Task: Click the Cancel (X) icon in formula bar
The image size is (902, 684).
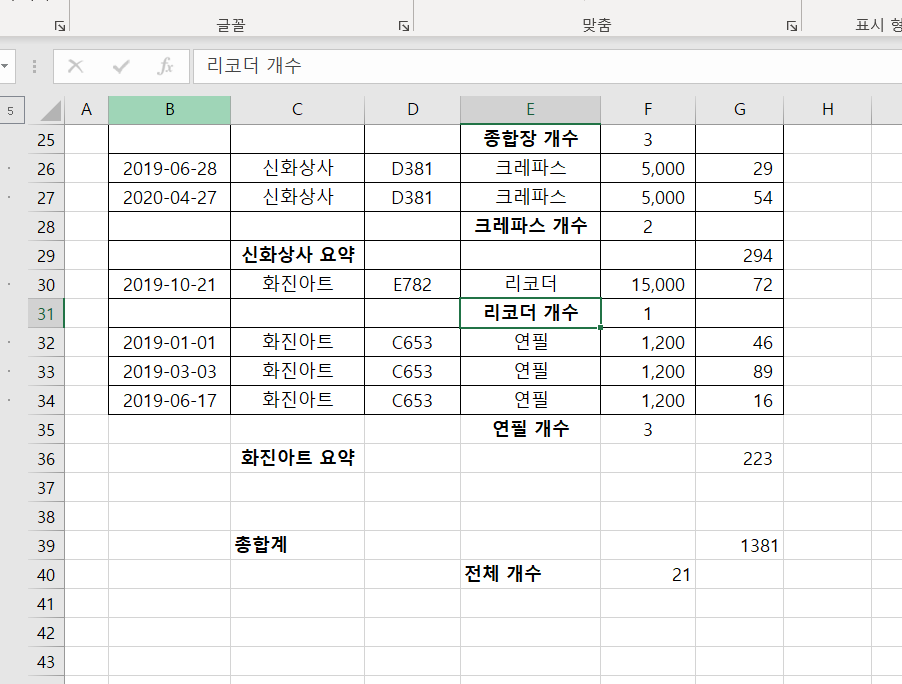Action: (x=75, y=66)
